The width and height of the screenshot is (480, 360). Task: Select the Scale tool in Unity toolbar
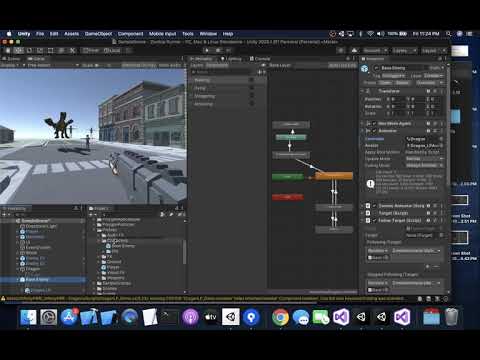40,50
